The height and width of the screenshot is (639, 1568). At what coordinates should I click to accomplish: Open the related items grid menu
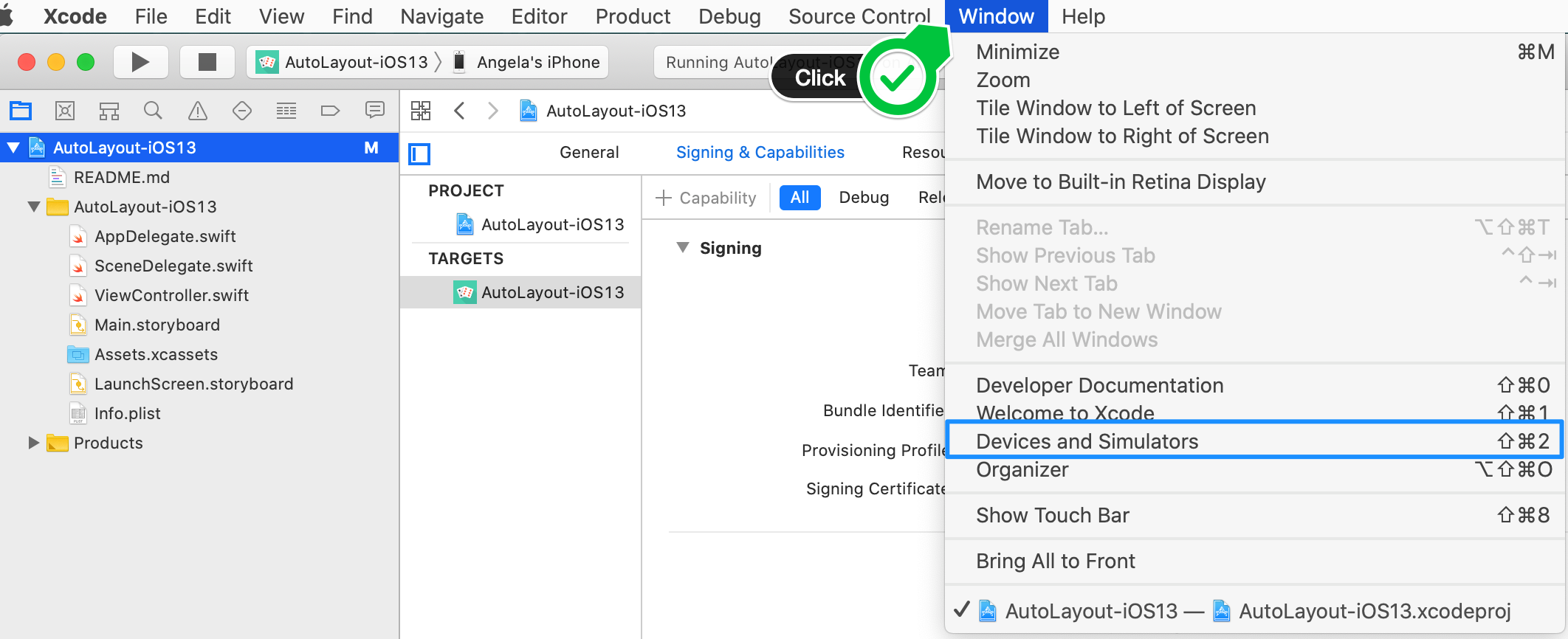click(x=421, y=111)
